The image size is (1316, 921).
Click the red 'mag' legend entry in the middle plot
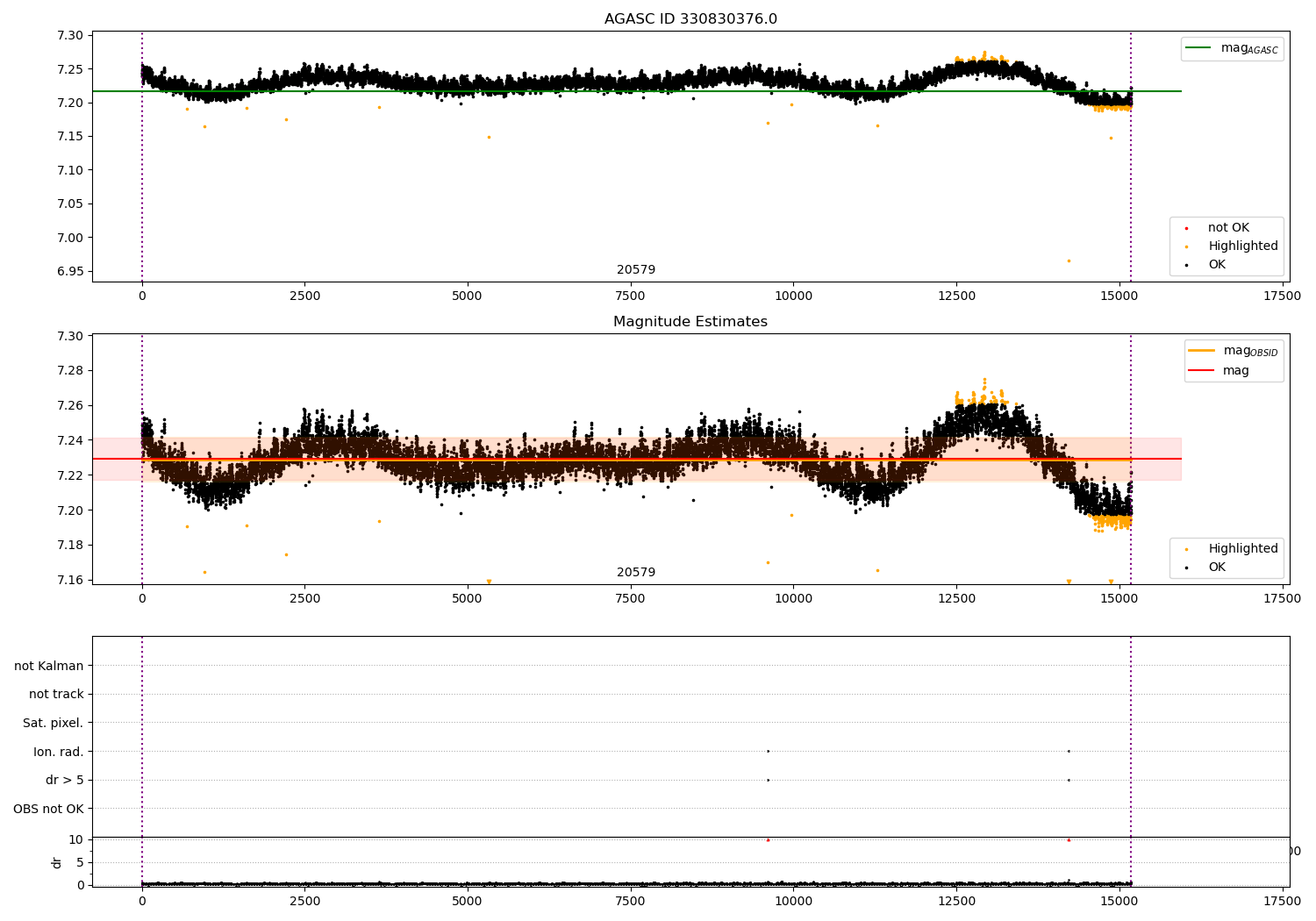pos(1219,371)
